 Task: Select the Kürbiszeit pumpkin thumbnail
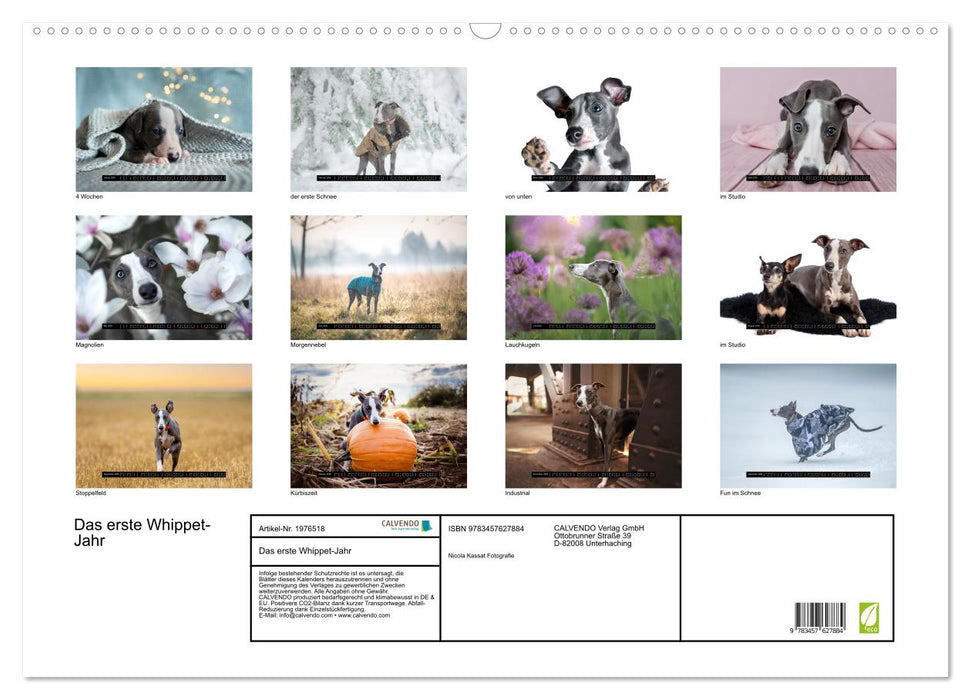378,425
